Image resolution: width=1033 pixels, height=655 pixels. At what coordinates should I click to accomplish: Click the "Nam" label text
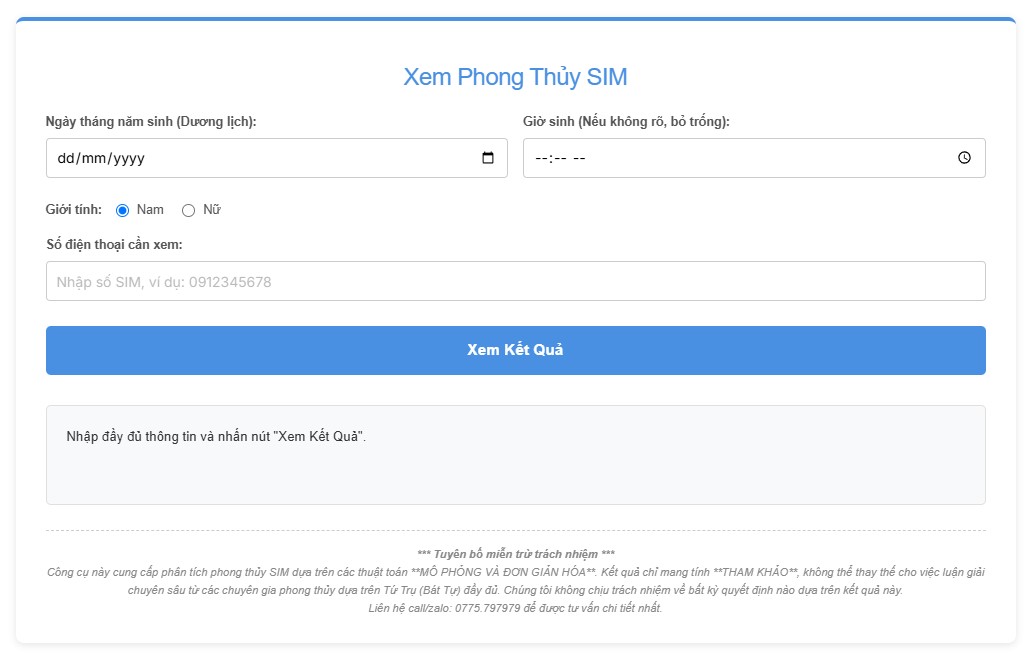click(150, 210)
